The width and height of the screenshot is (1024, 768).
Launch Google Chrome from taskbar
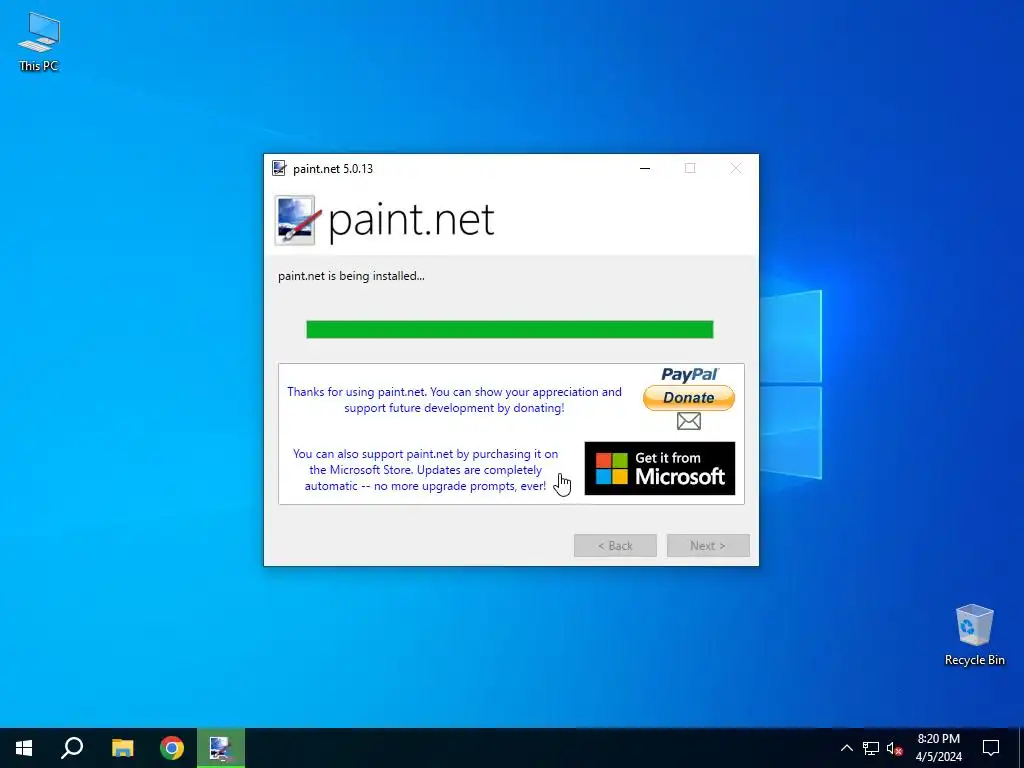coord(172,748)
